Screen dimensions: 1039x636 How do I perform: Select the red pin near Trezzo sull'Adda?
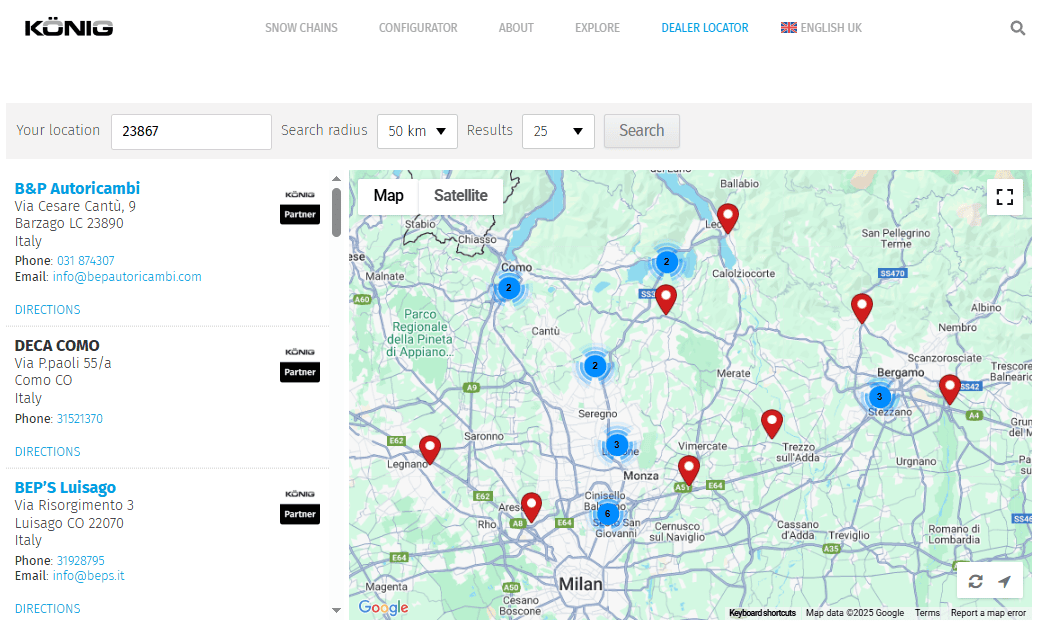click(771, 424)
